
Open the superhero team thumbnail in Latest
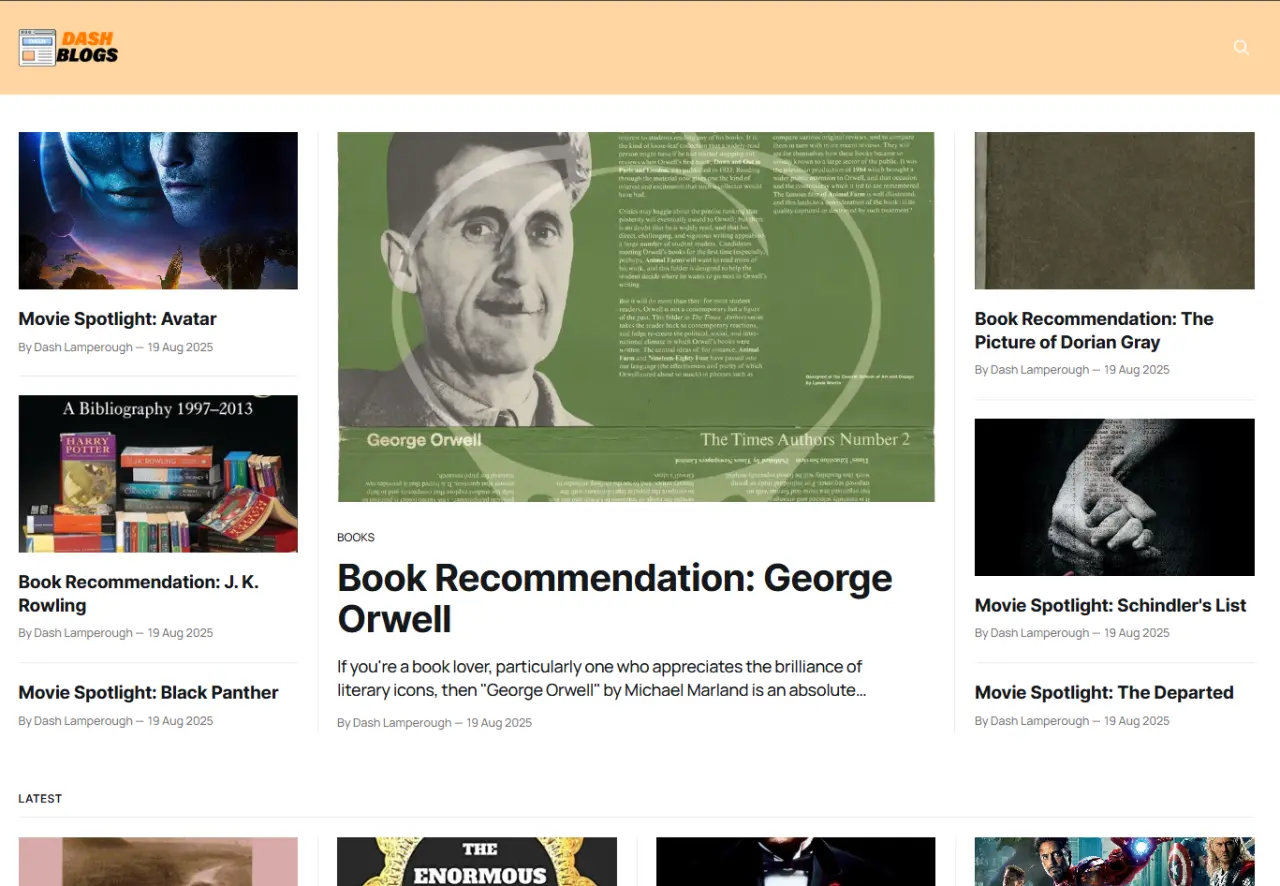(x=1115, y=862)
